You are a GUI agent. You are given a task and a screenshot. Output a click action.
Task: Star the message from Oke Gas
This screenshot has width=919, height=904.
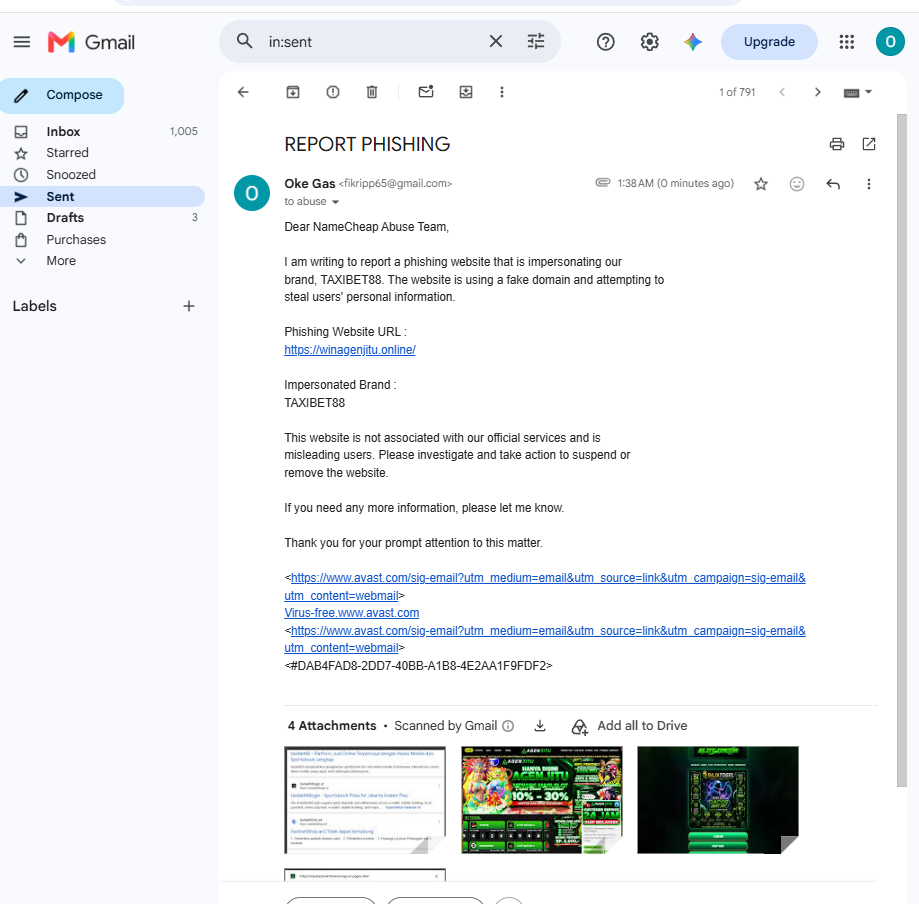[x=761, y=184]
